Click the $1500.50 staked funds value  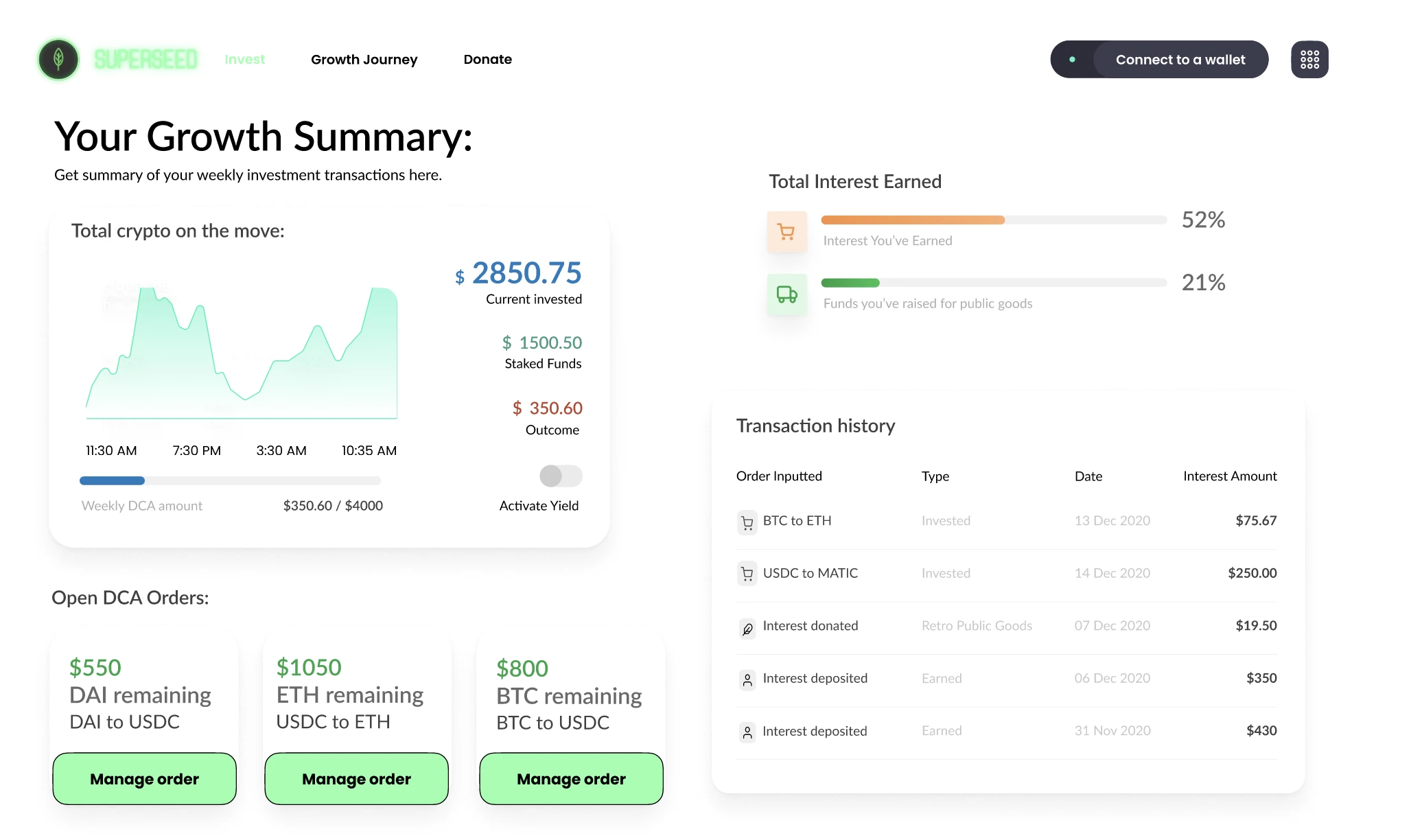[x=541, y=342]
